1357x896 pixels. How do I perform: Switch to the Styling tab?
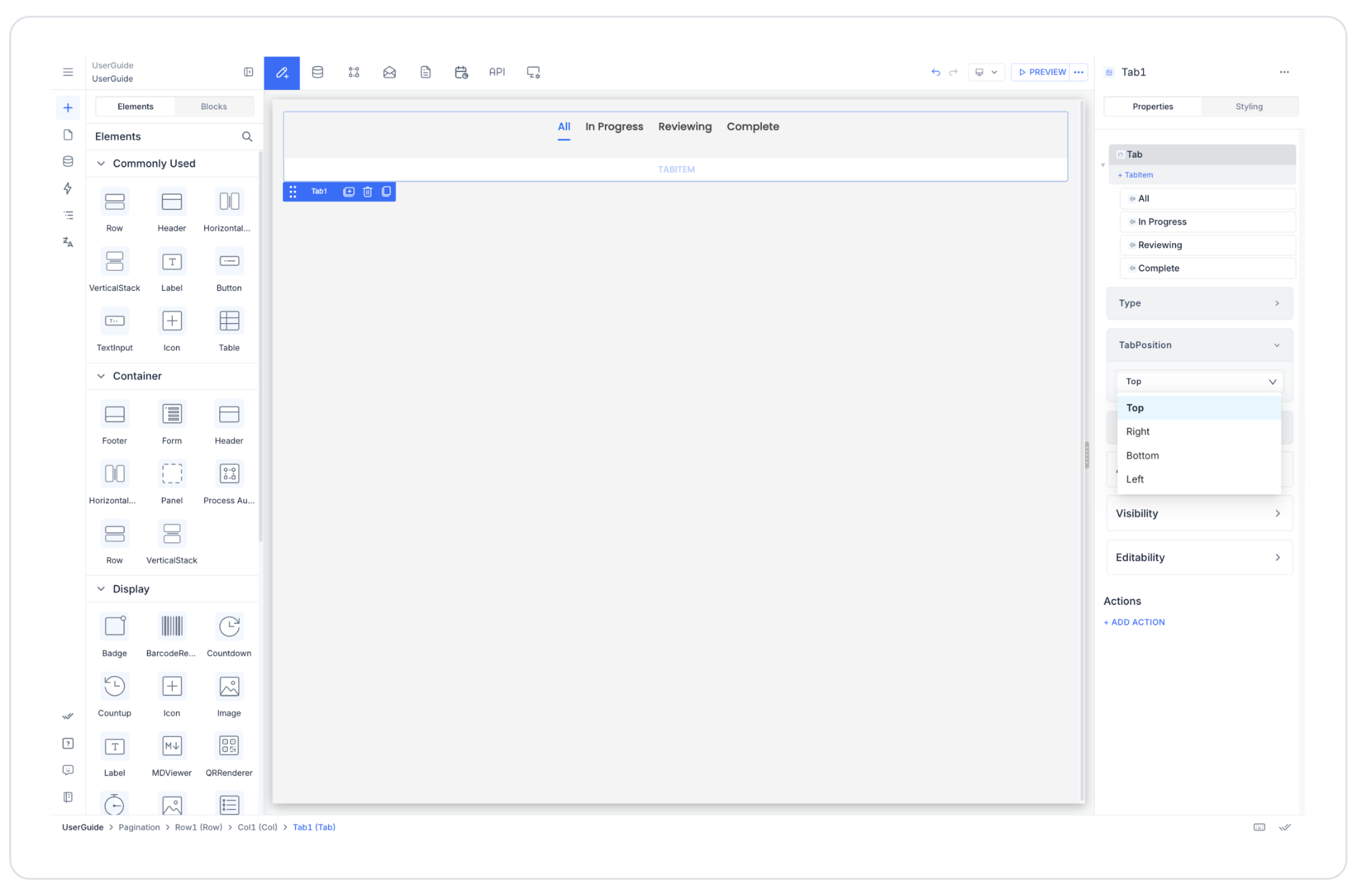pyautogui.click(x=1248, y=107)
